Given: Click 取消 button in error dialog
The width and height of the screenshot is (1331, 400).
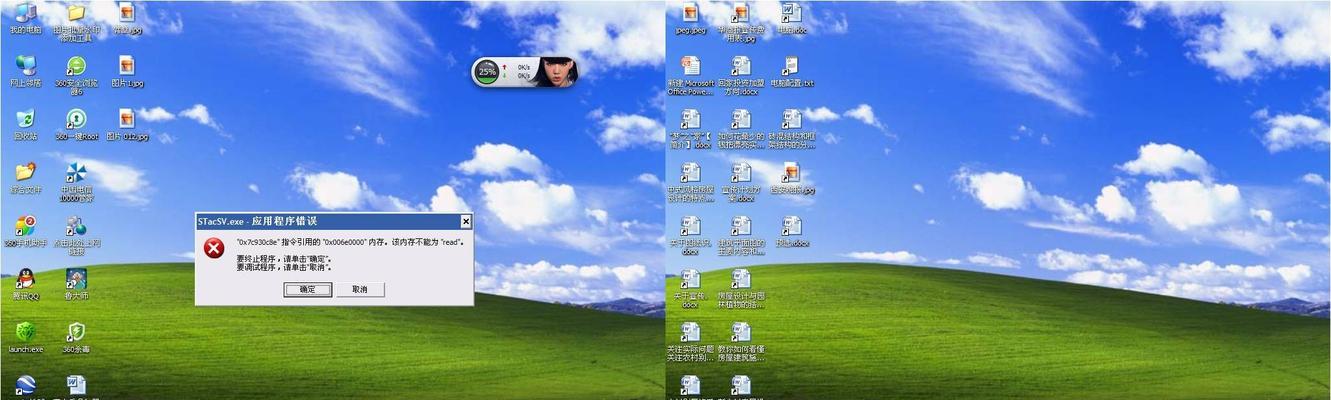Looking at the screenshot, I should point(360,289).
